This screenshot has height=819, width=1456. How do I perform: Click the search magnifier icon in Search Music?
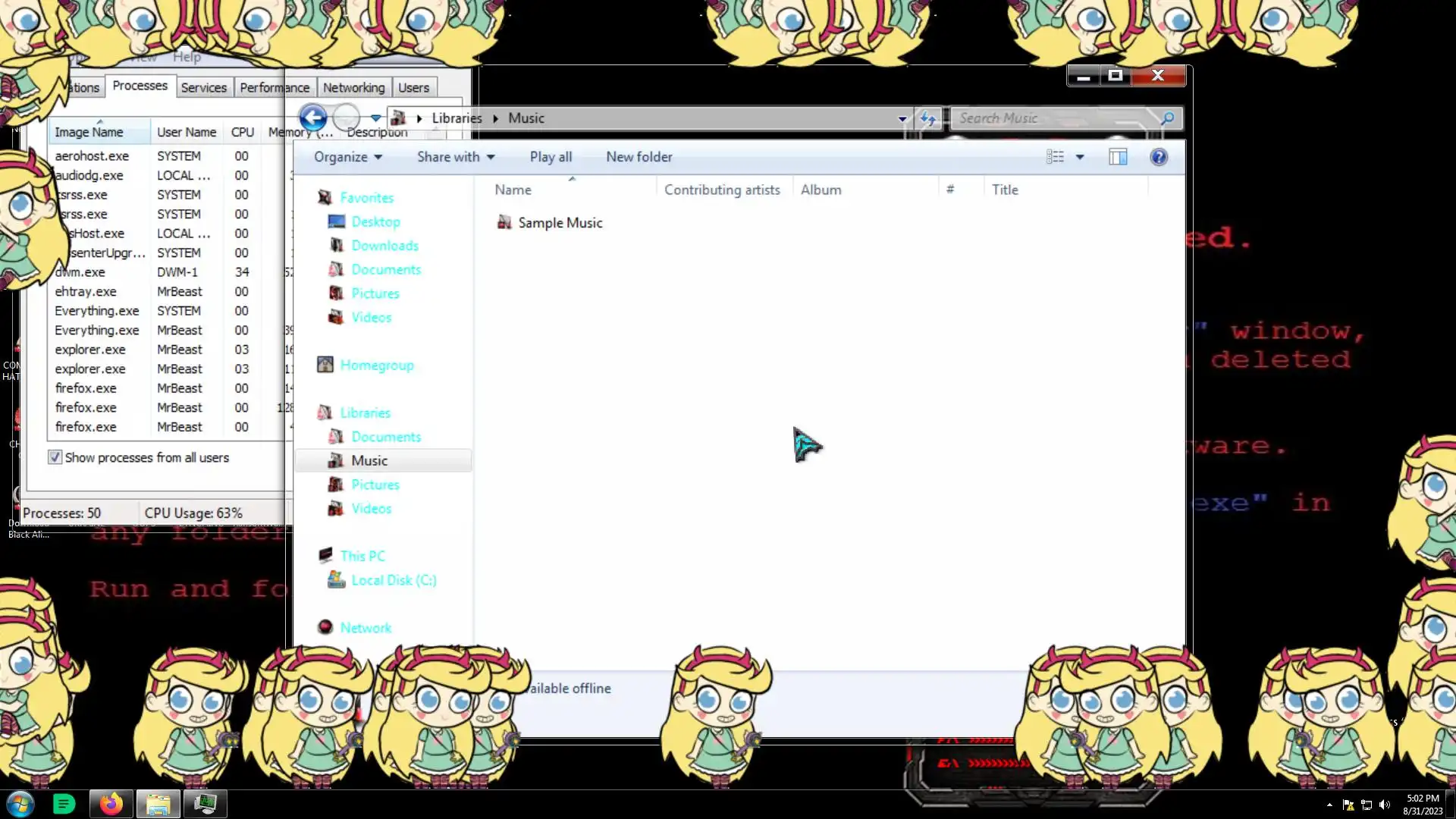1167,118
